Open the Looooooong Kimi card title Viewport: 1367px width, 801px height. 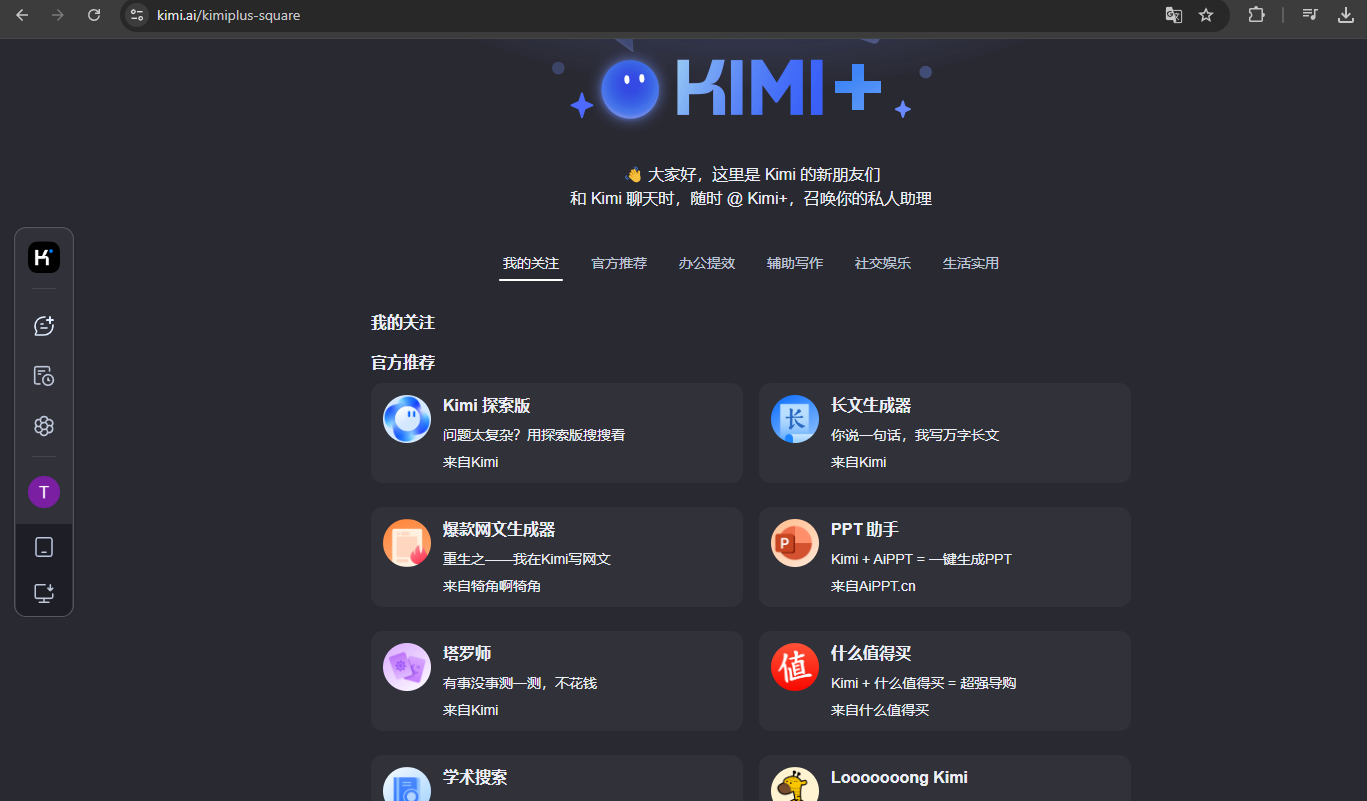pos(899,777)
